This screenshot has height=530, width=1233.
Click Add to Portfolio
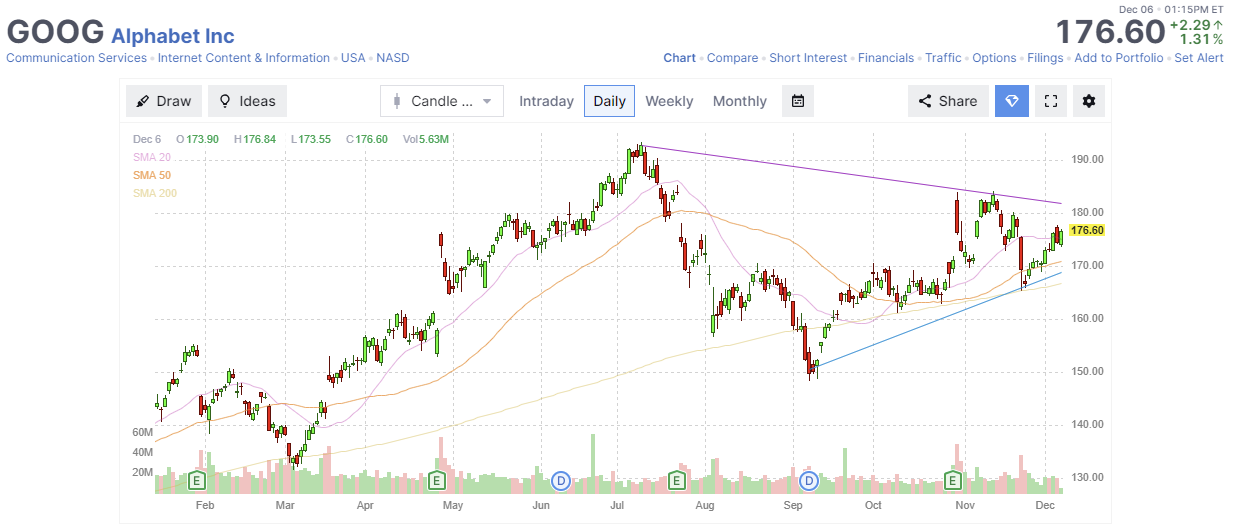1119,58
